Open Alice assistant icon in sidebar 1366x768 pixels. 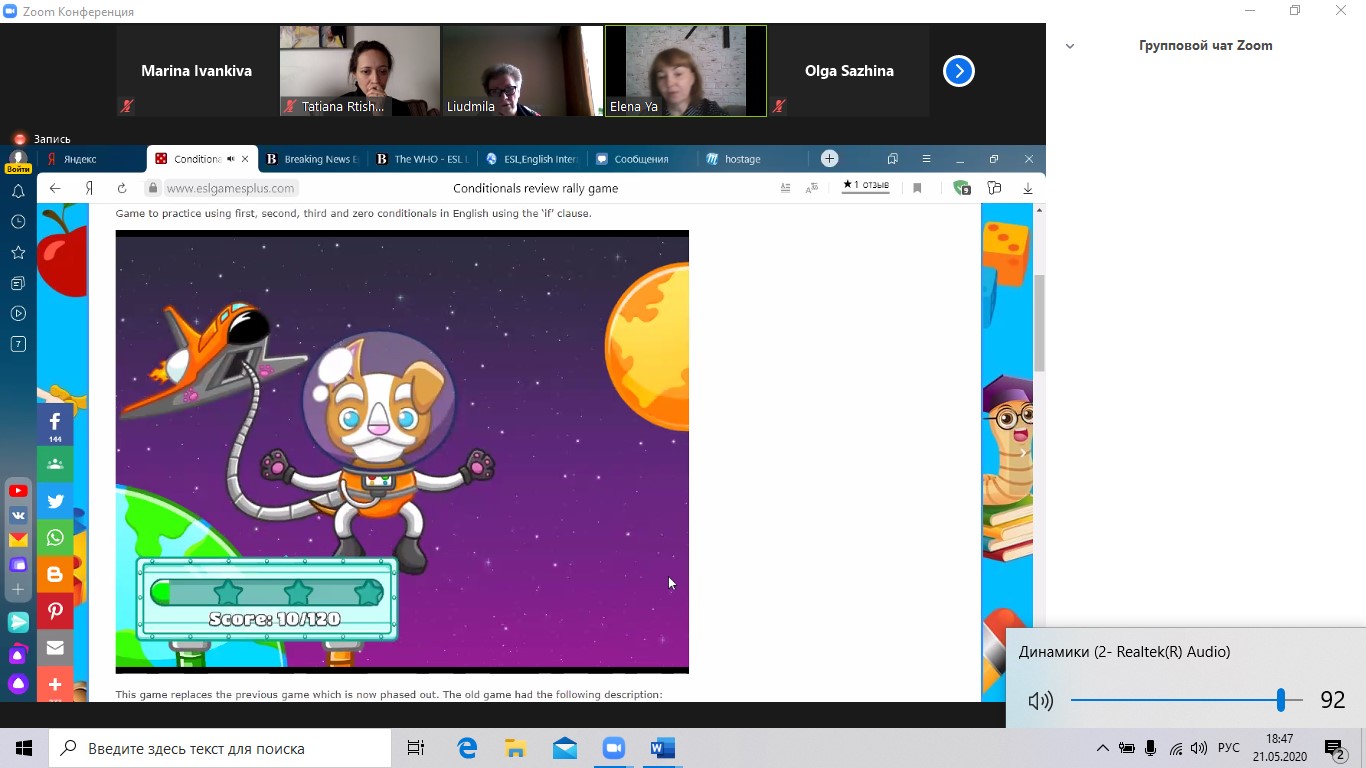18,684
